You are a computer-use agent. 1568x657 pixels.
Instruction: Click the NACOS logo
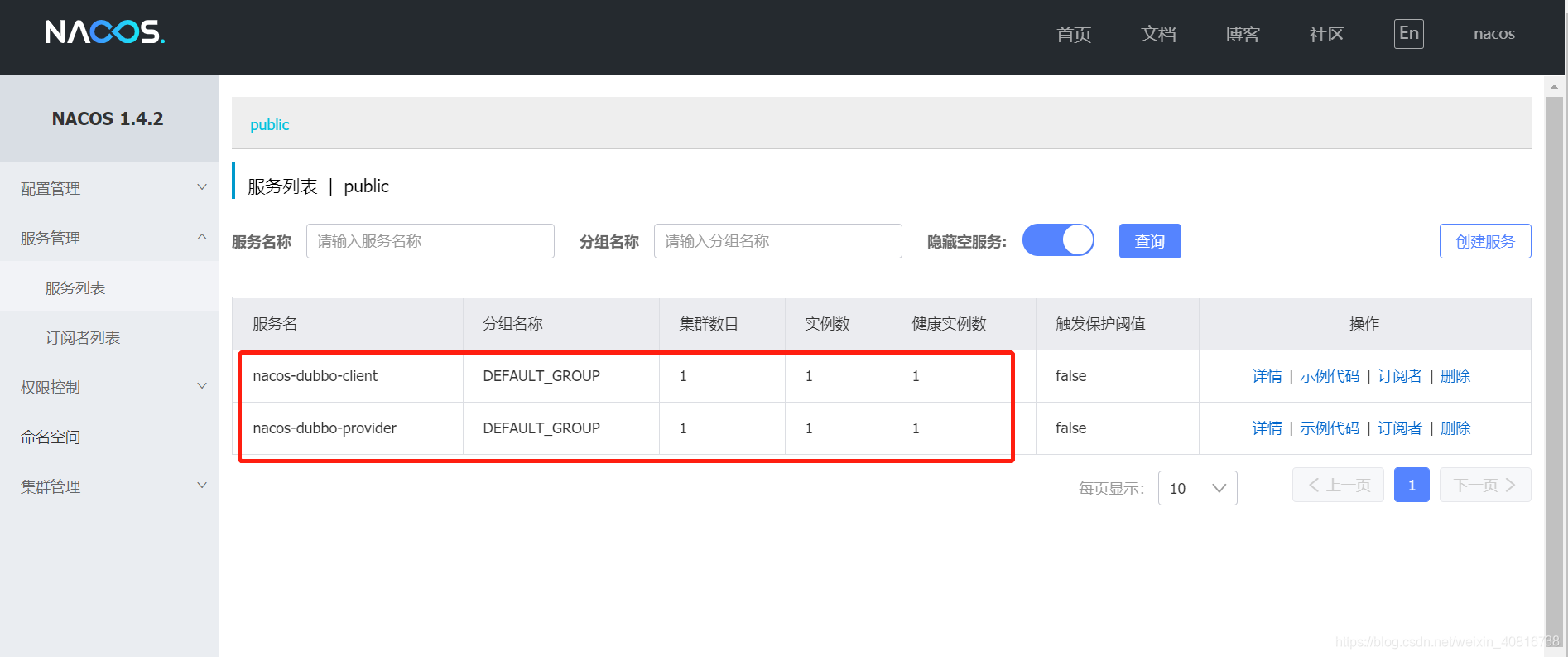104,32
